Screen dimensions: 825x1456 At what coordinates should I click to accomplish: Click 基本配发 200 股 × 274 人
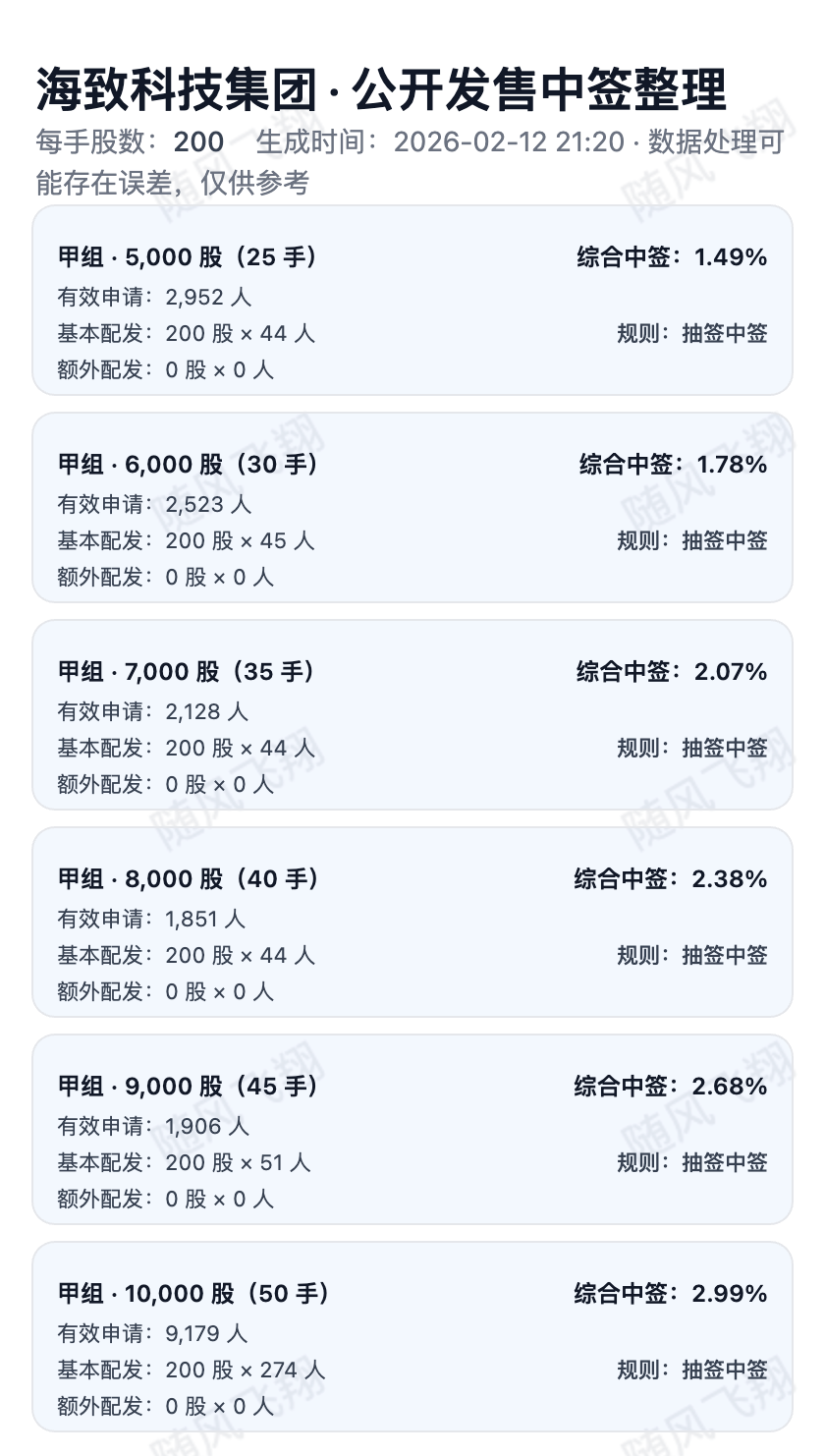[191, 1370]
